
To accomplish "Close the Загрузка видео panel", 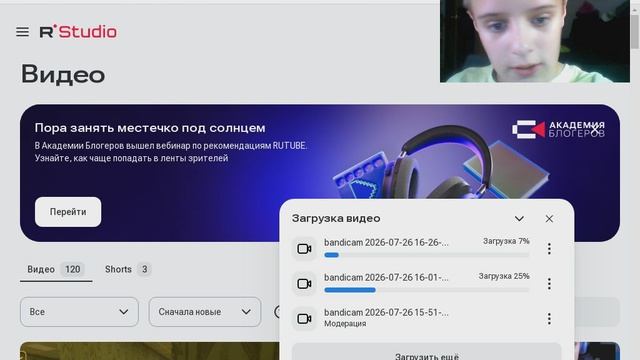I will coord(549,219).
